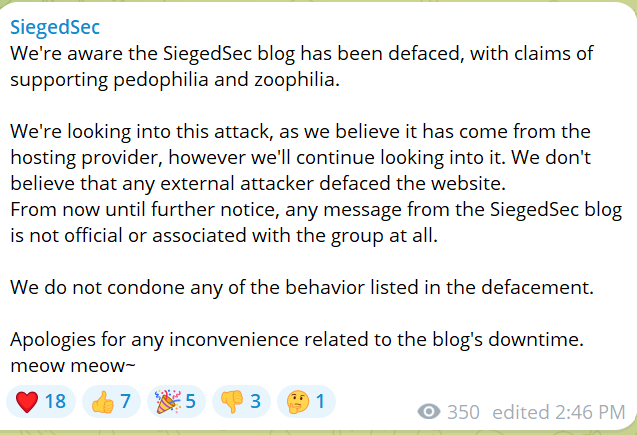Click the thumbs up count 7
The height and width of the screenshot is (435, 637).
126,402
